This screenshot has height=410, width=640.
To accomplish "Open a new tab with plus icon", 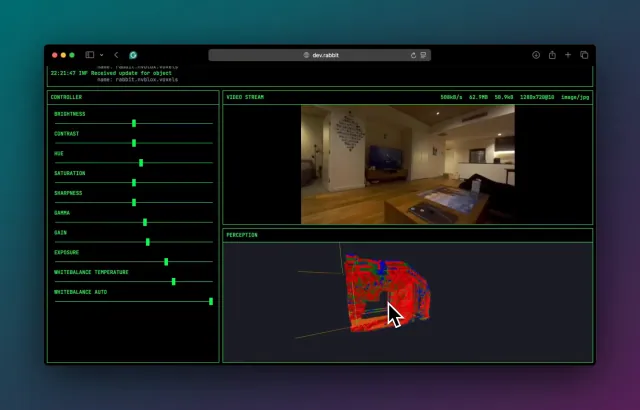I will (x=568, y=55).
